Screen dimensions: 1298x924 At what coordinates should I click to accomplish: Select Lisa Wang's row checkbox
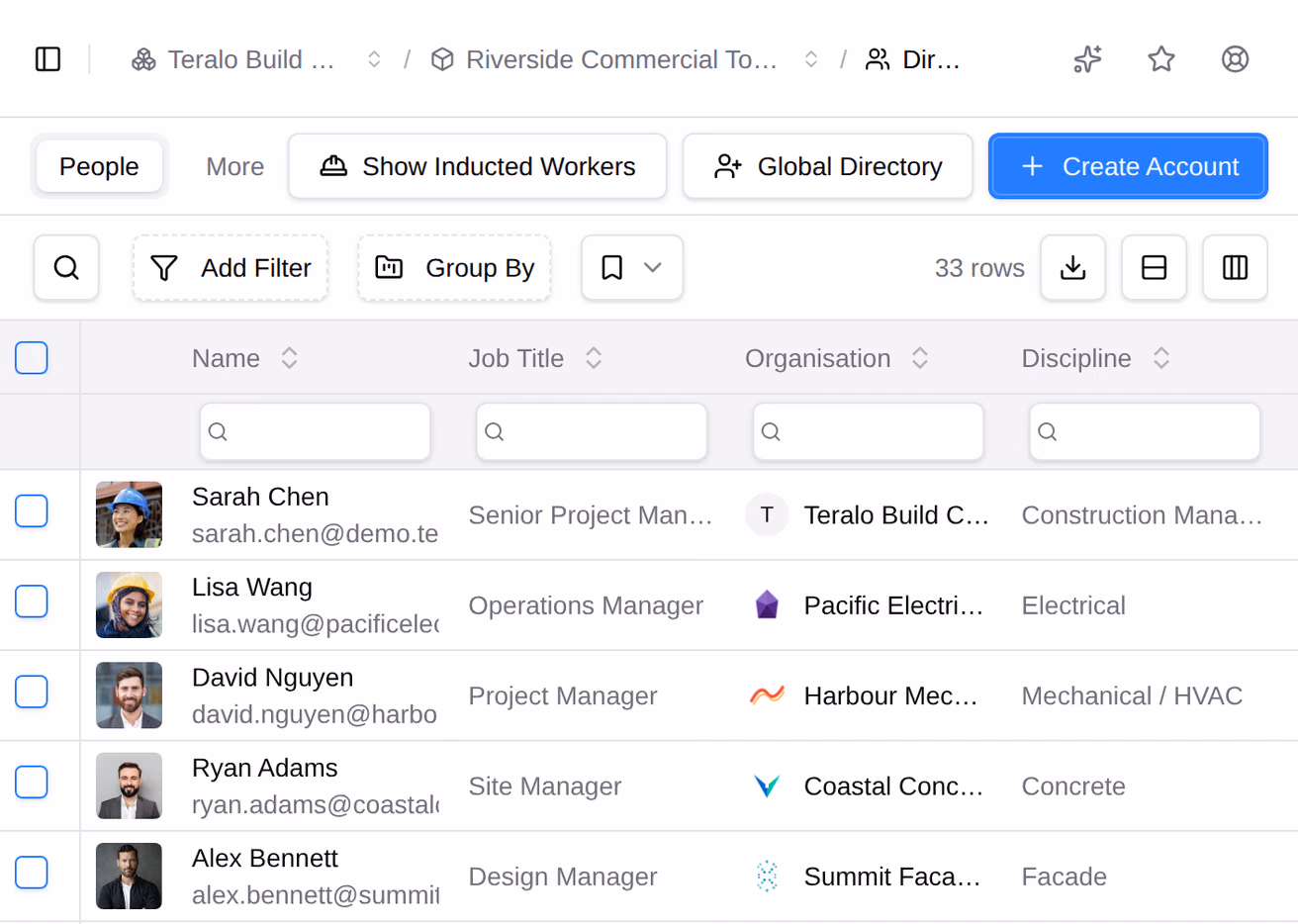32,601
